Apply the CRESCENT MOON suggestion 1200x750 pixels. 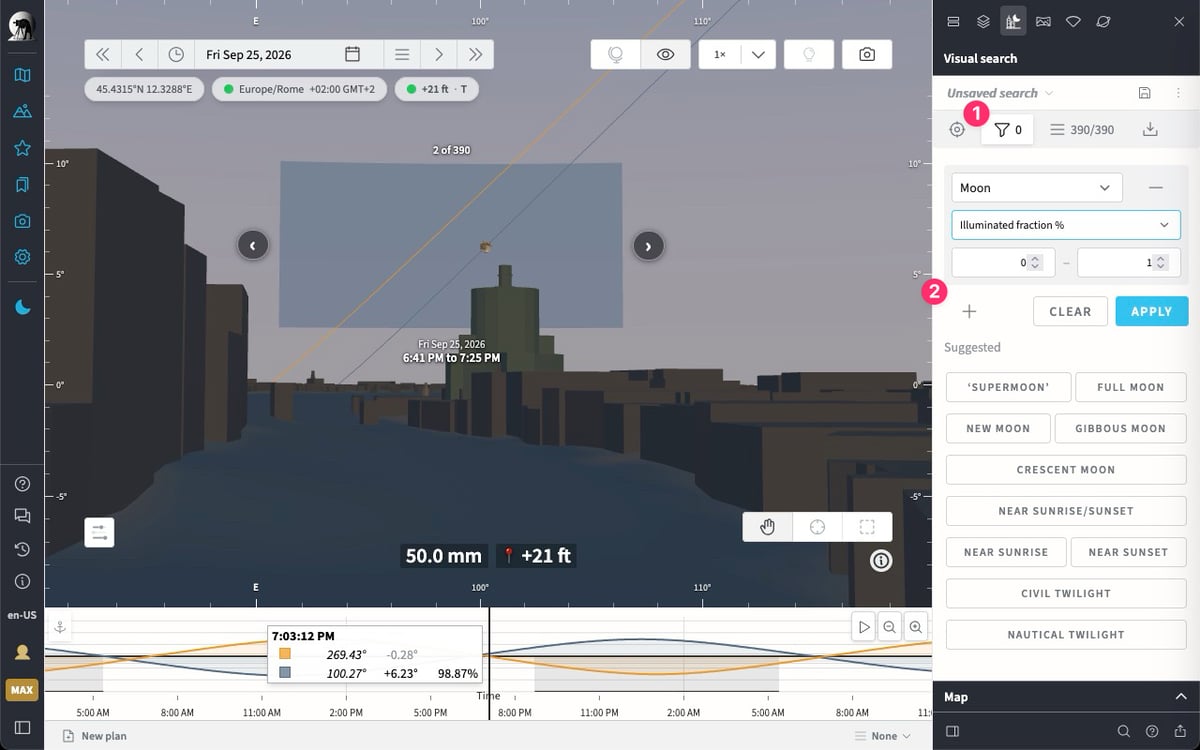(1066, 469)
